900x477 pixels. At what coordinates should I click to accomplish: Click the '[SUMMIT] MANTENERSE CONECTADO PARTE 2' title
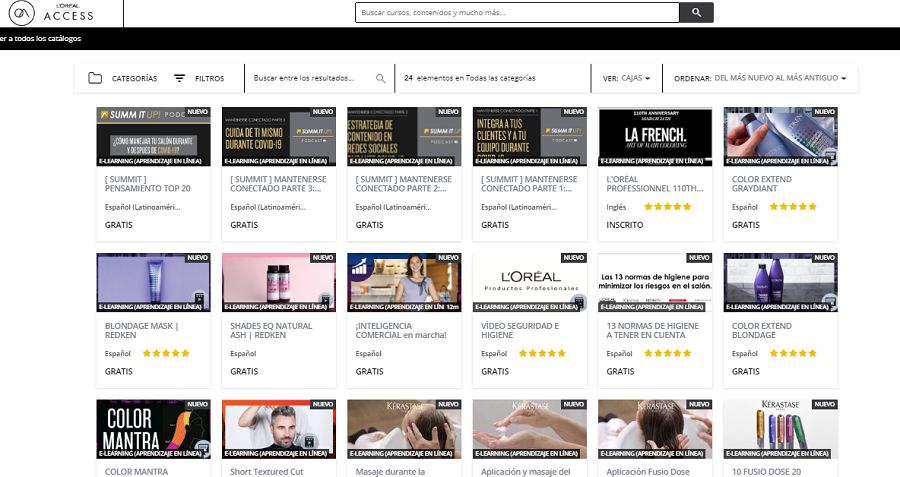404,184
